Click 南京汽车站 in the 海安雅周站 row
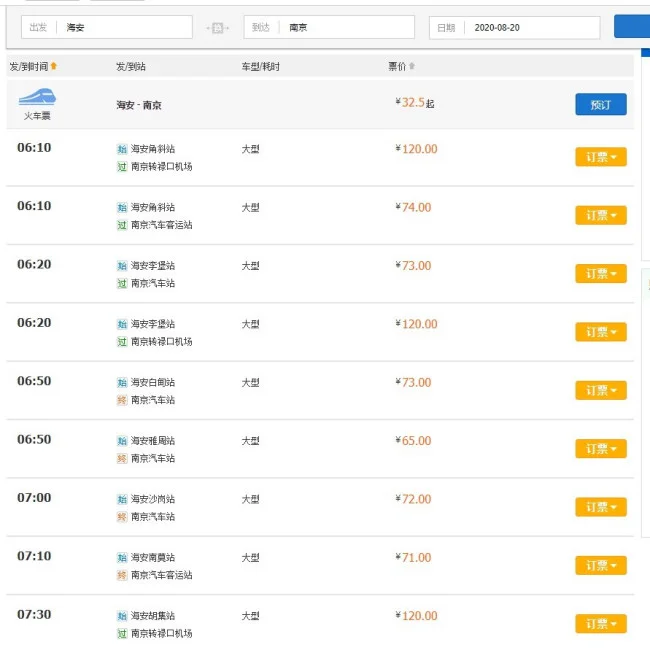Image resolution: width=650 pixels, height=650 pixels. (153, 458)
